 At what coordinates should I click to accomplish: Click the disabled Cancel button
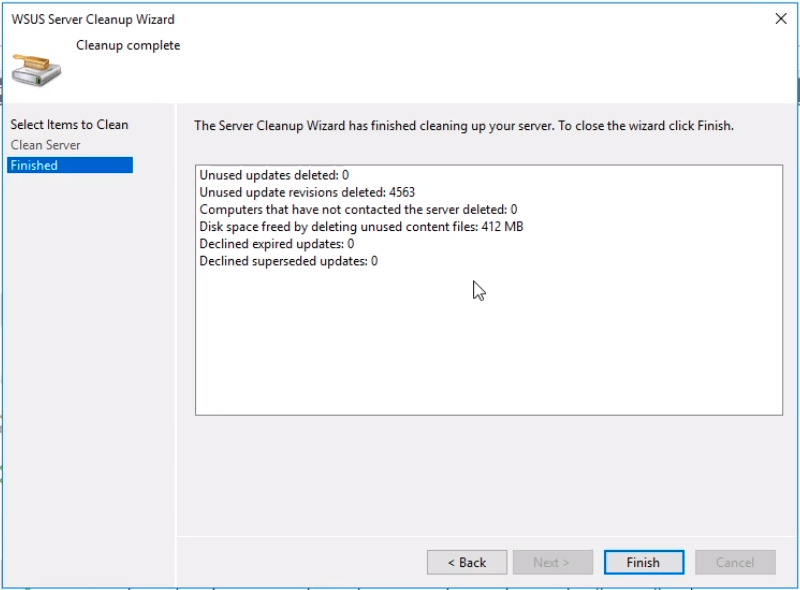coord(735,562)
